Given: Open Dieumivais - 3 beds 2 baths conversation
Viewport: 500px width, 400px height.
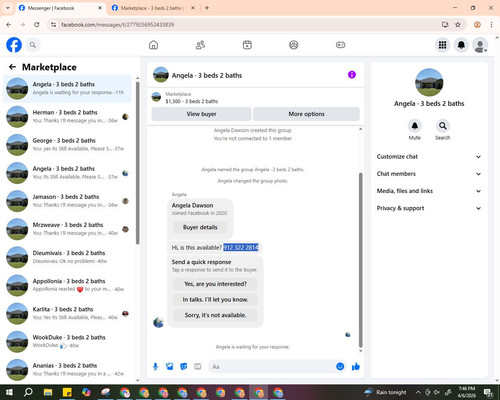Looking at the screenshot, I should (67, 257).
